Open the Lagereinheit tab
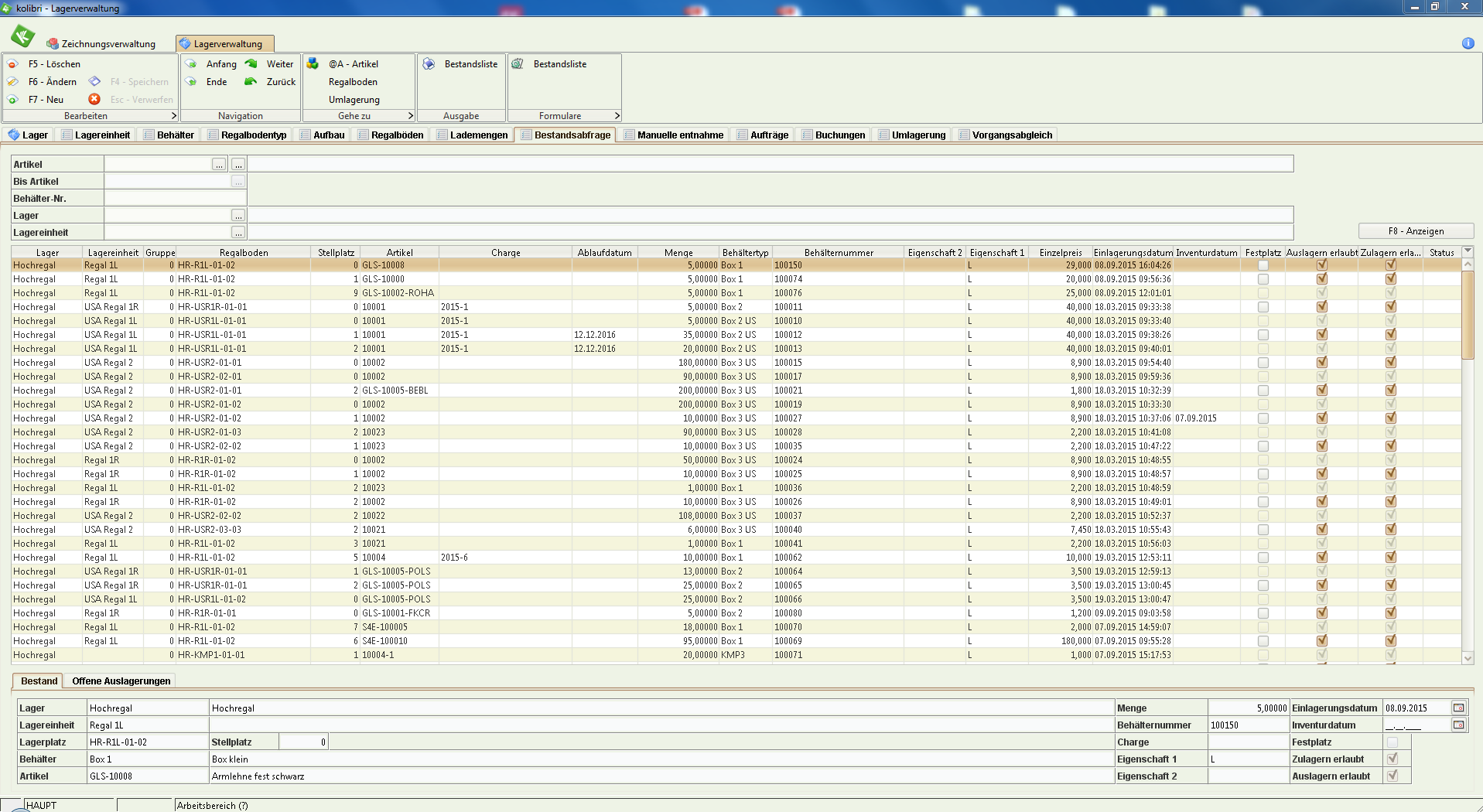The width and height of the screenshot is (1483, 812). (x=95, y=135)
